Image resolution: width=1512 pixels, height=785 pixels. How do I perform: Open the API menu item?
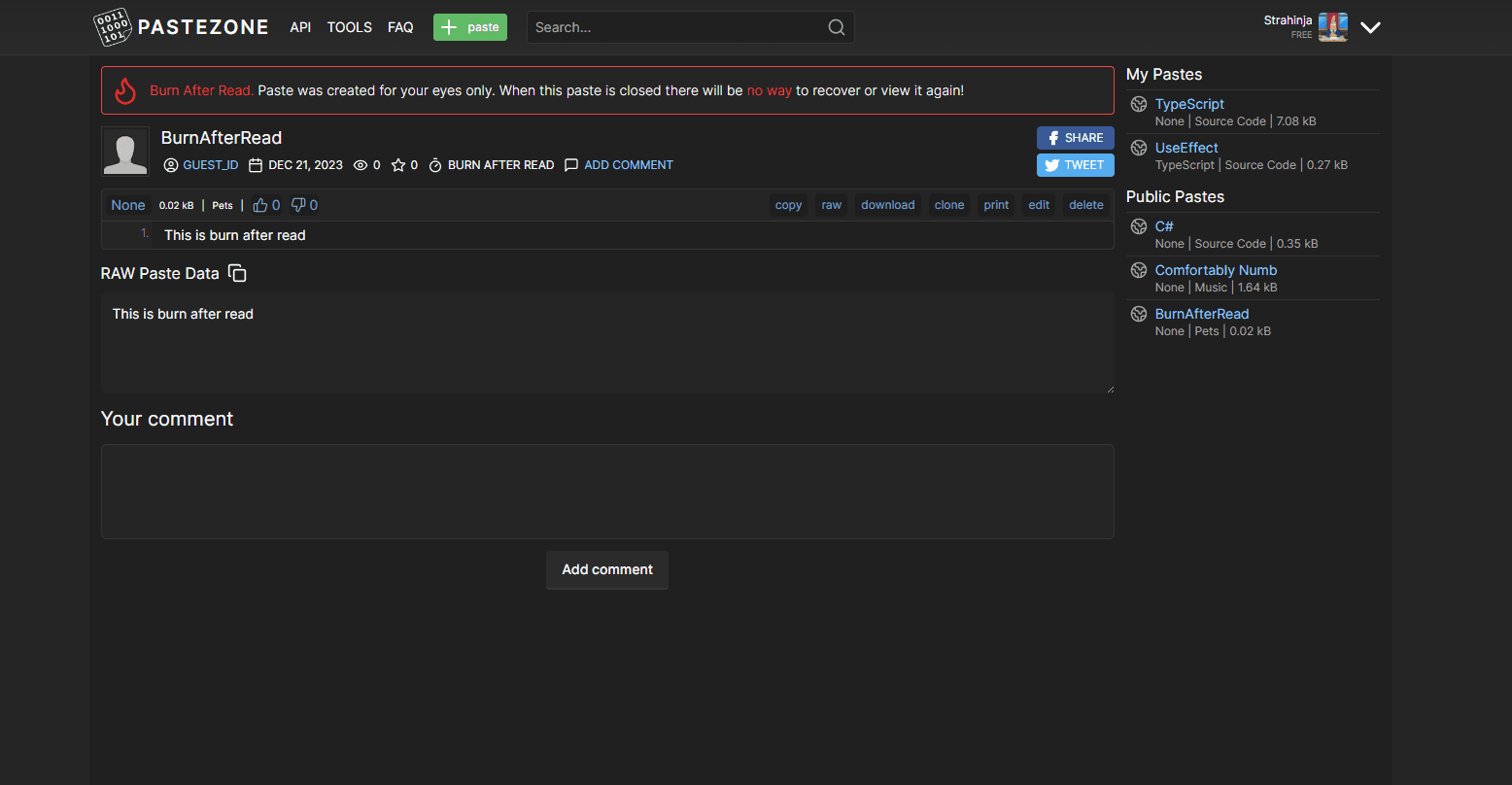pyautogui.click(x=300, y=27)
